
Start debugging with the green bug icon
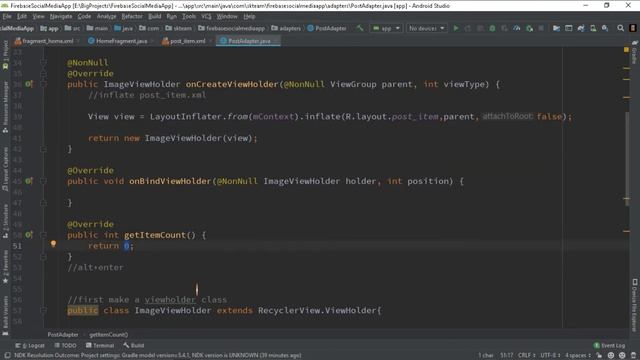(492, 28)
